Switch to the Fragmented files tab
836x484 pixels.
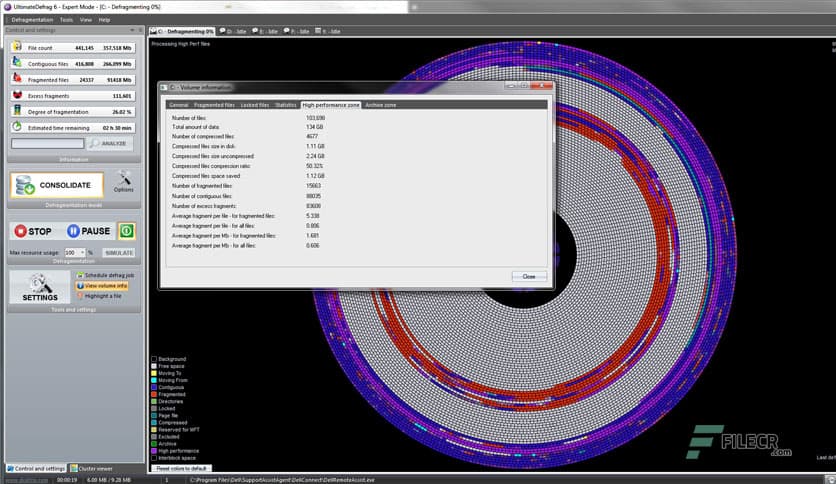[x=214, y=105]
